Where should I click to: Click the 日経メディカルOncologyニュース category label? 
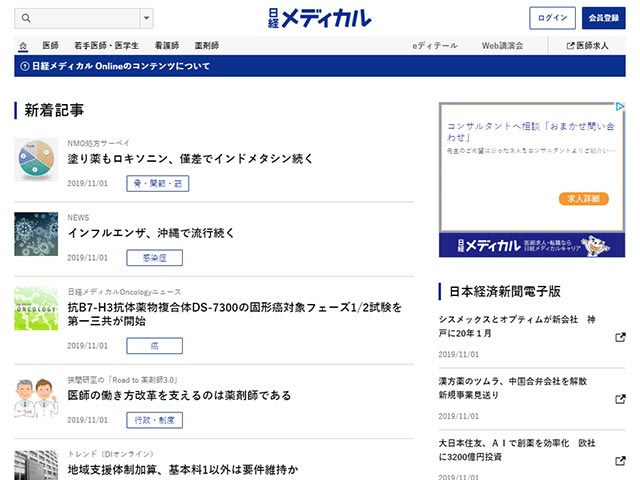[x=124, y=292]
